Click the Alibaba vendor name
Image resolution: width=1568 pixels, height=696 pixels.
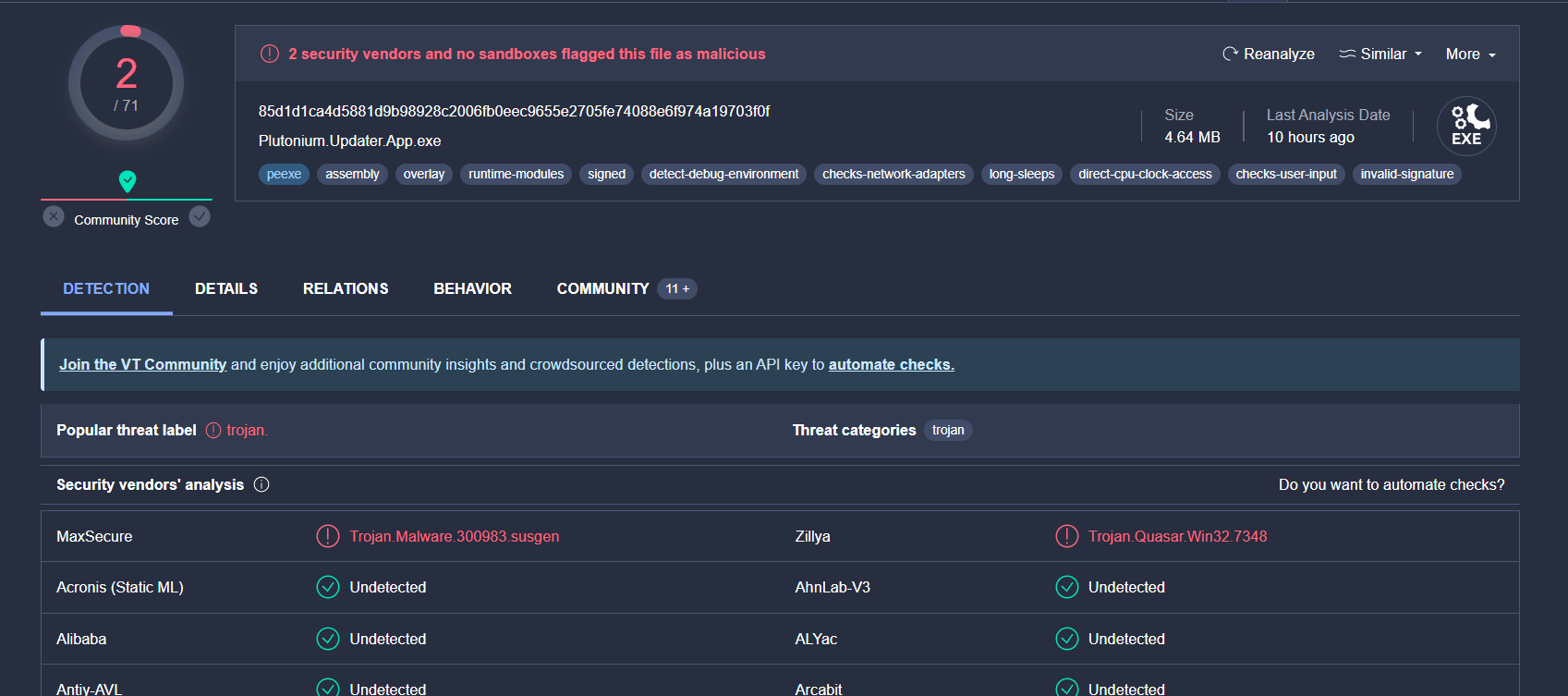81,639
